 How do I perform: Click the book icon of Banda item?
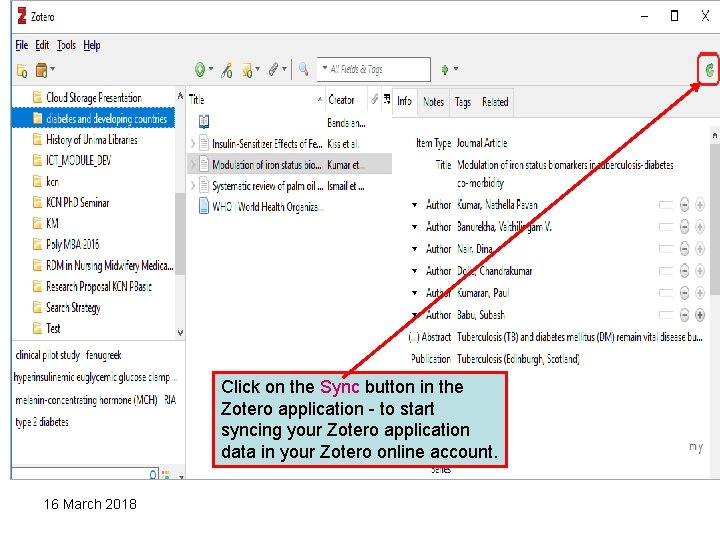204,122
